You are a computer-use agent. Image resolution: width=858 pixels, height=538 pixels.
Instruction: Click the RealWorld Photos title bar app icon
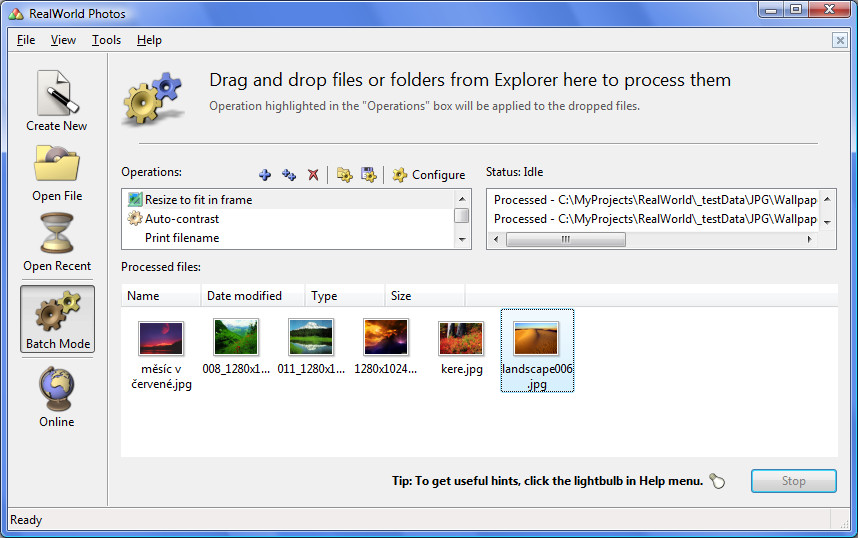(x=16, y=14)
